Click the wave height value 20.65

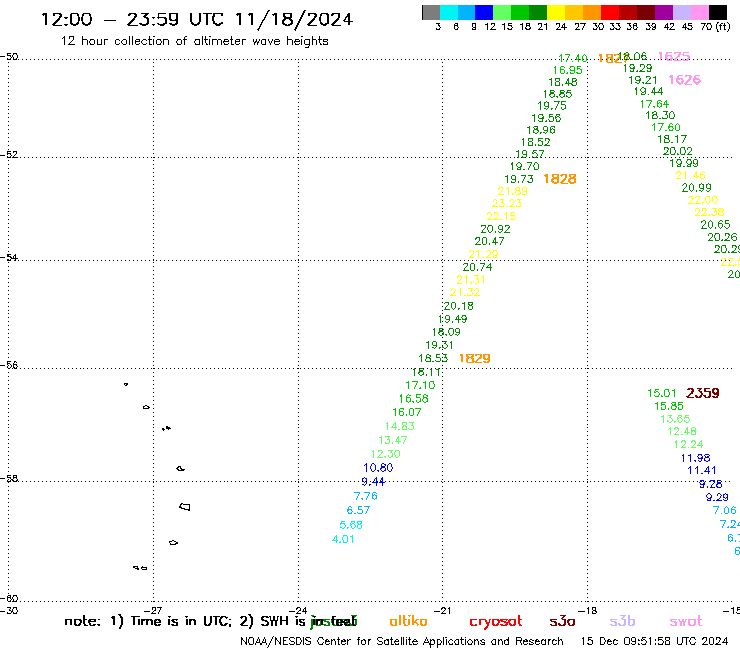(715, 225)
